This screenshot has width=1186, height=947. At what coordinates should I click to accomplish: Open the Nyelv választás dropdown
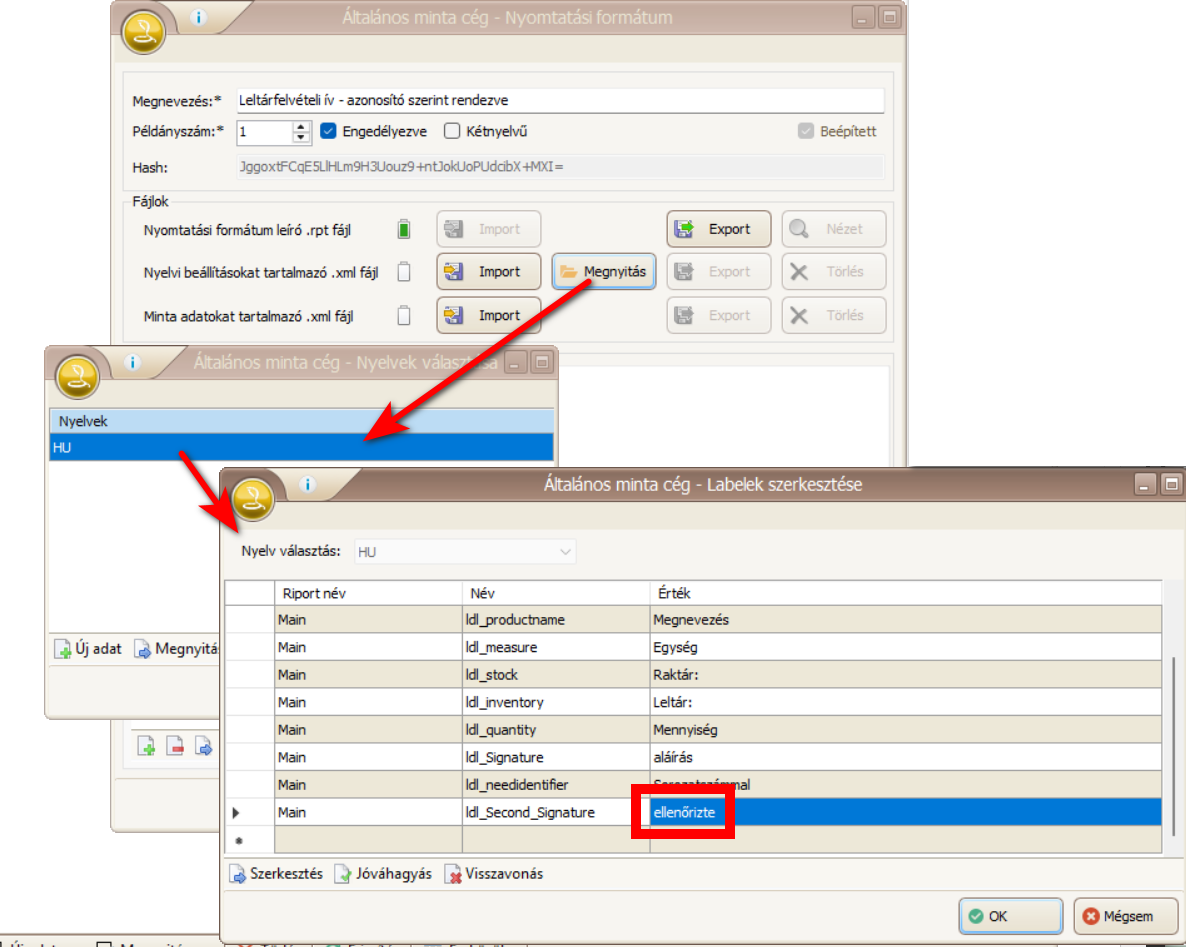click(x=566, y=552)
